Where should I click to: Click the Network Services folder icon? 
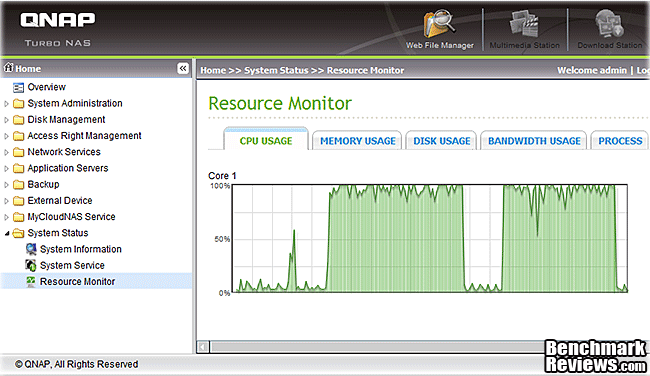pyautogui.click(x=18, y=152)
